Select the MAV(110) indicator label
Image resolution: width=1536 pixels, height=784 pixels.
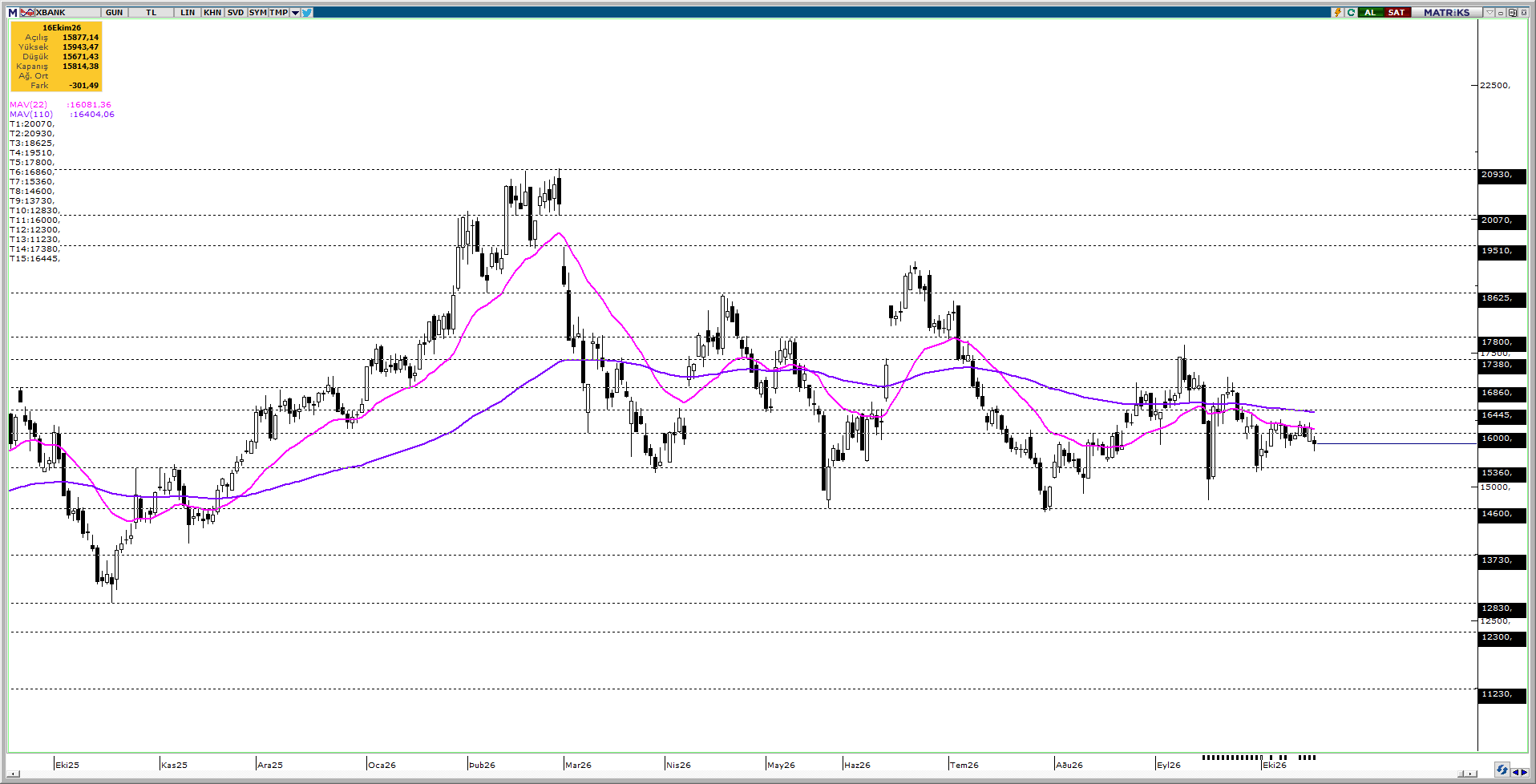point(31,114)
